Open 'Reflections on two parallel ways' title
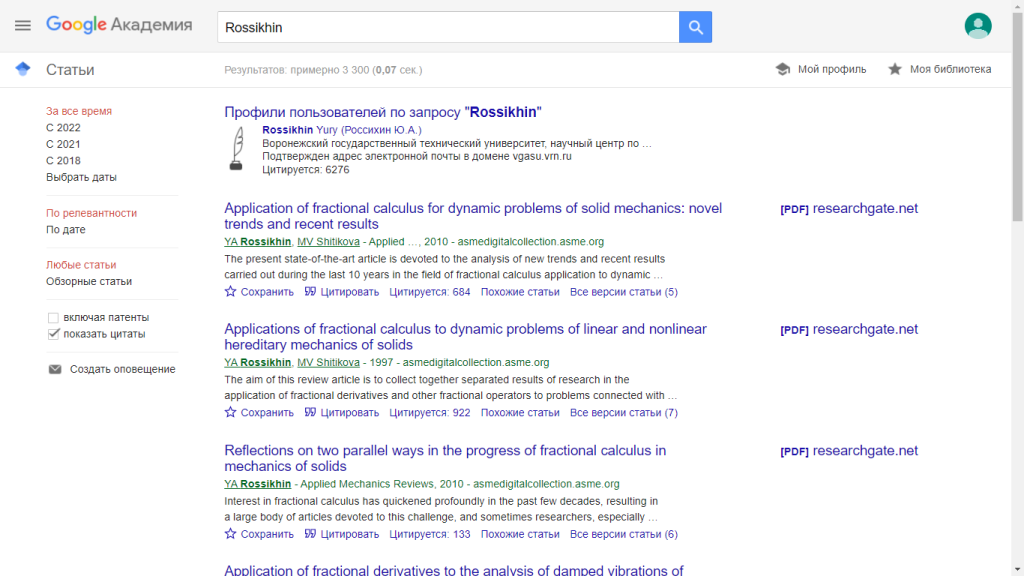 [445, 458]
